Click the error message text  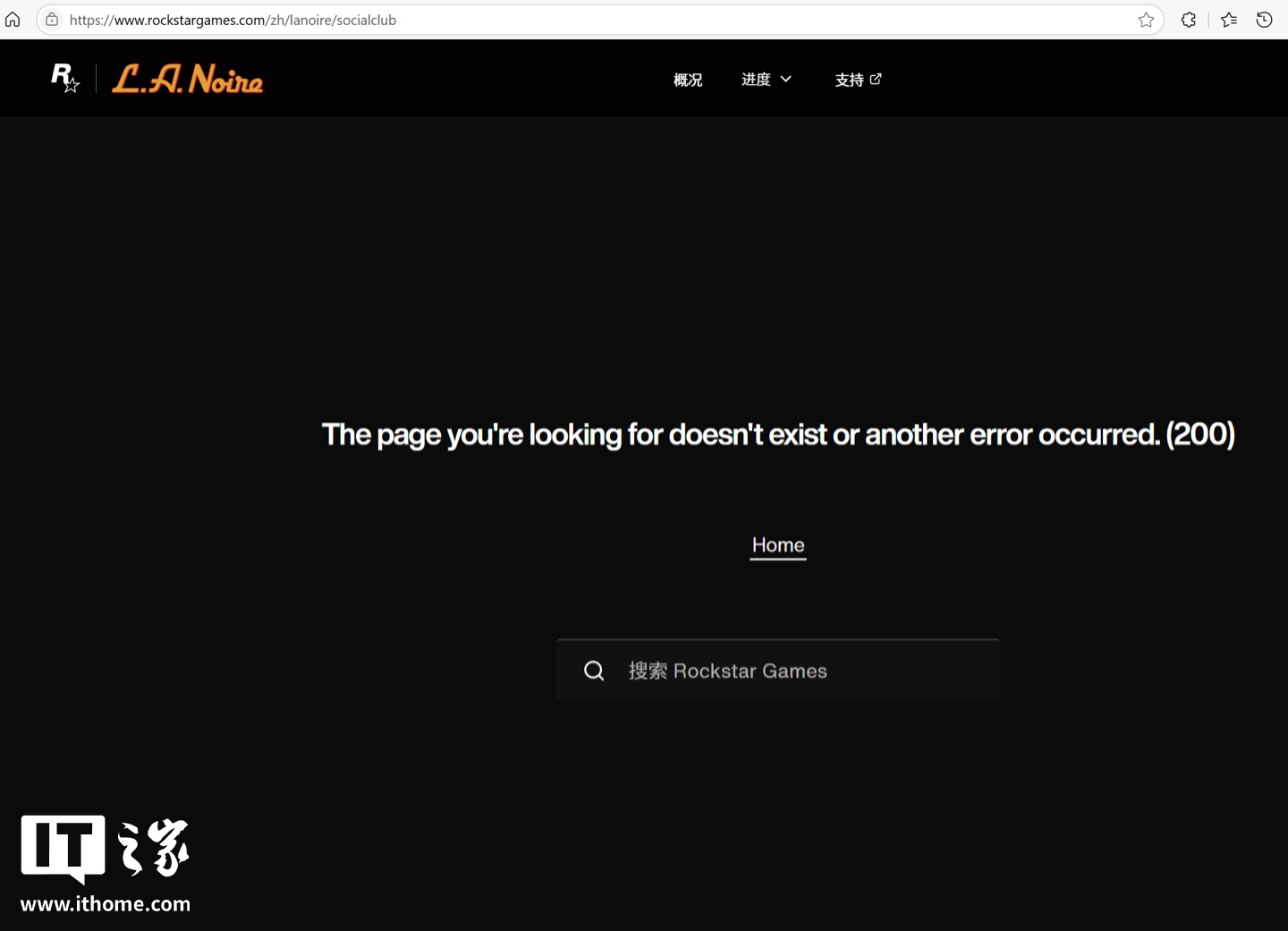coord(778,435)
